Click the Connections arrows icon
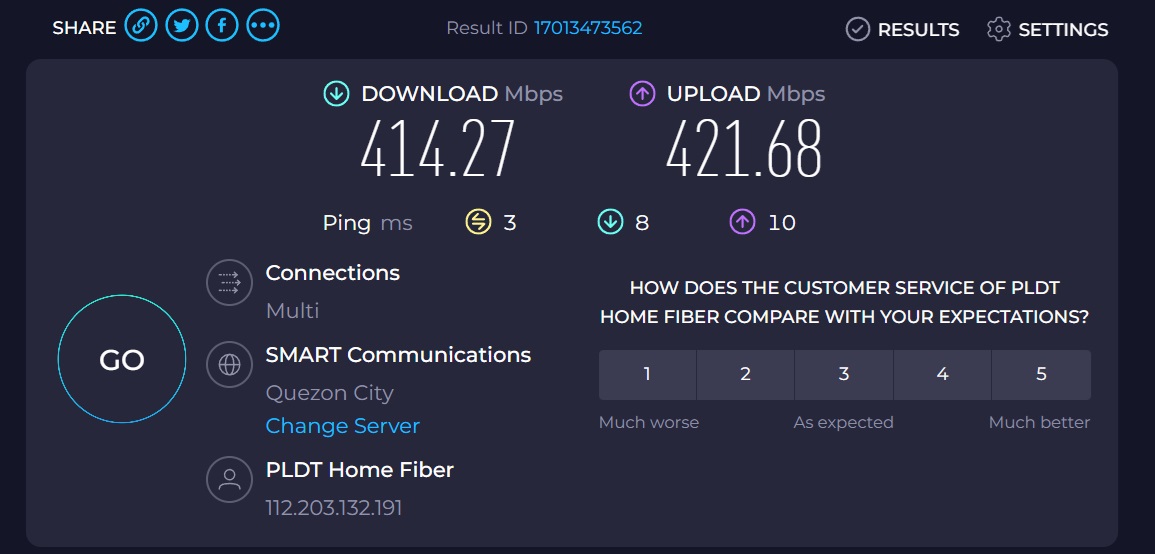The image size is (1155, 554). [x=229, y=282]
